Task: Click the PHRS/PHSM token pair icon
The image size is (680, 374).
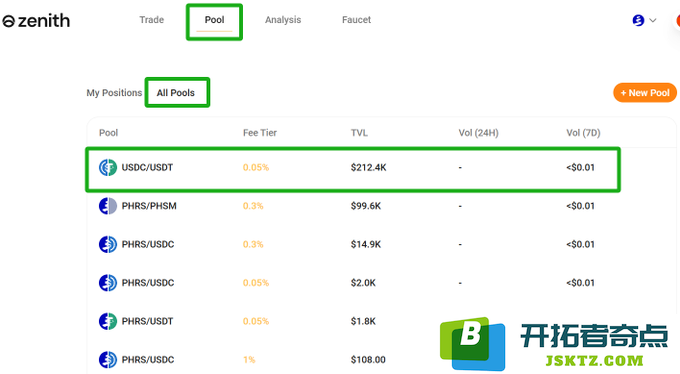Action: pos(108,206)
